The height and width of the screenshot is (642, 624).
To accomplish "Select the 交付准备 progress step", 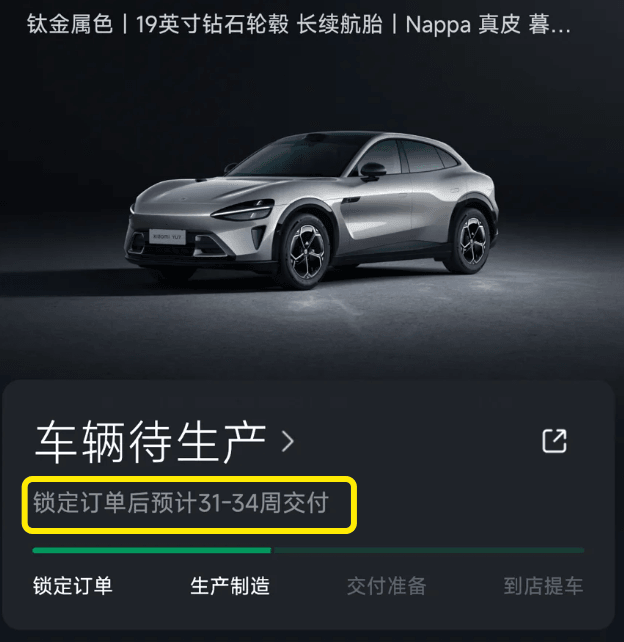I will (x=387, y=586).
